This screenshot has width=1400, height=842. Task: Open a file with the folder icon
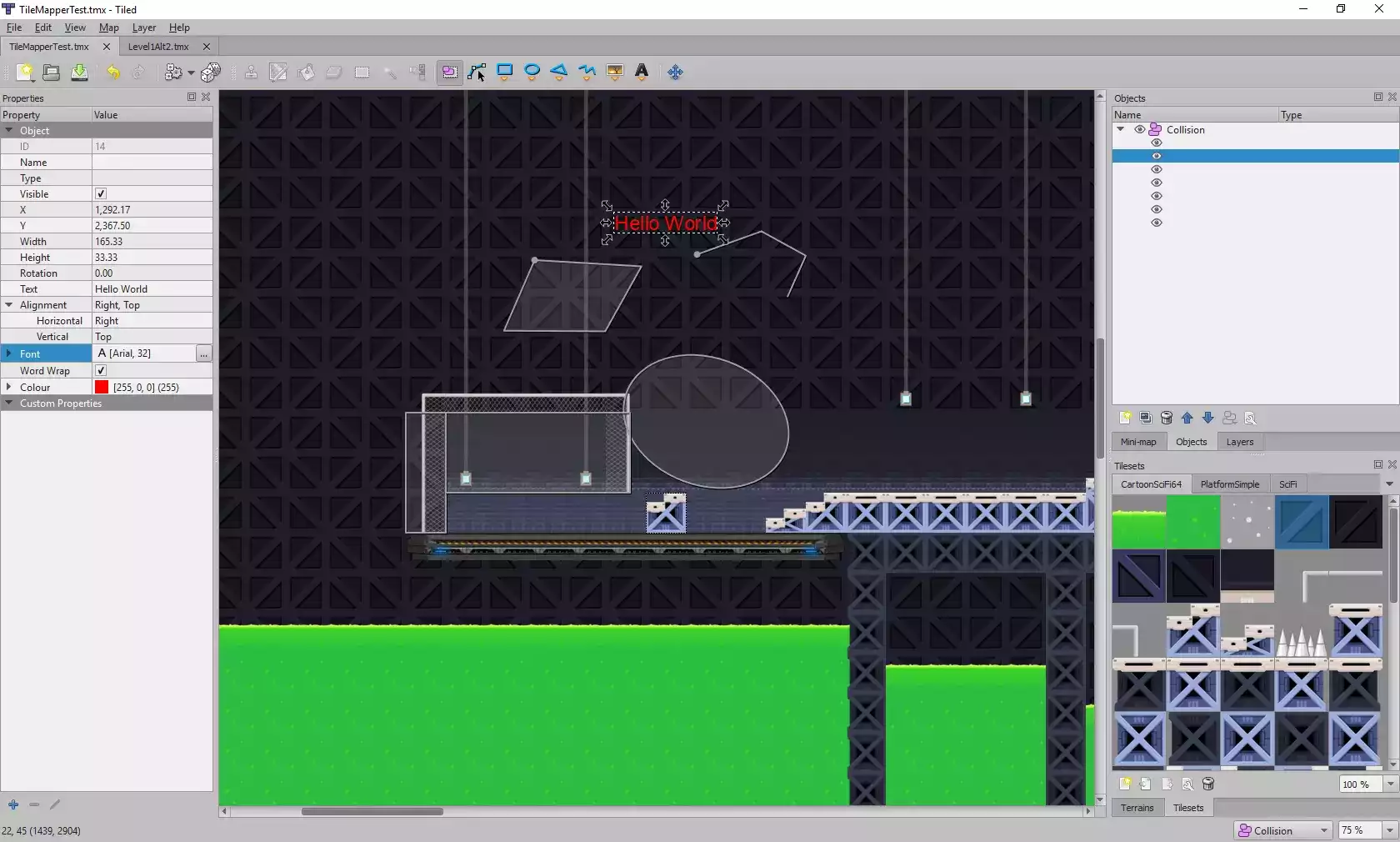click(52, 73)
